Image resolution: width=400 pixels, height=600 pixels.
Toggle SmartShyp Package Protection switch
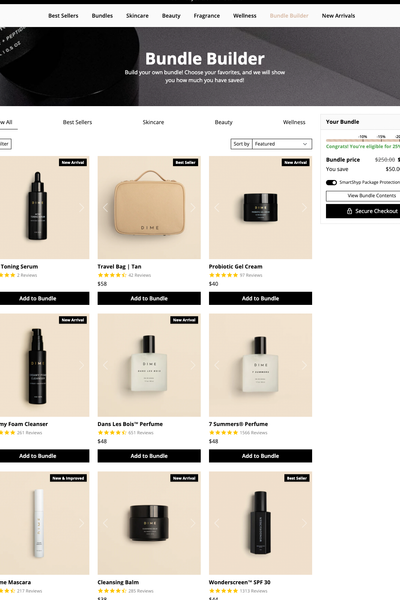(331, 183)
